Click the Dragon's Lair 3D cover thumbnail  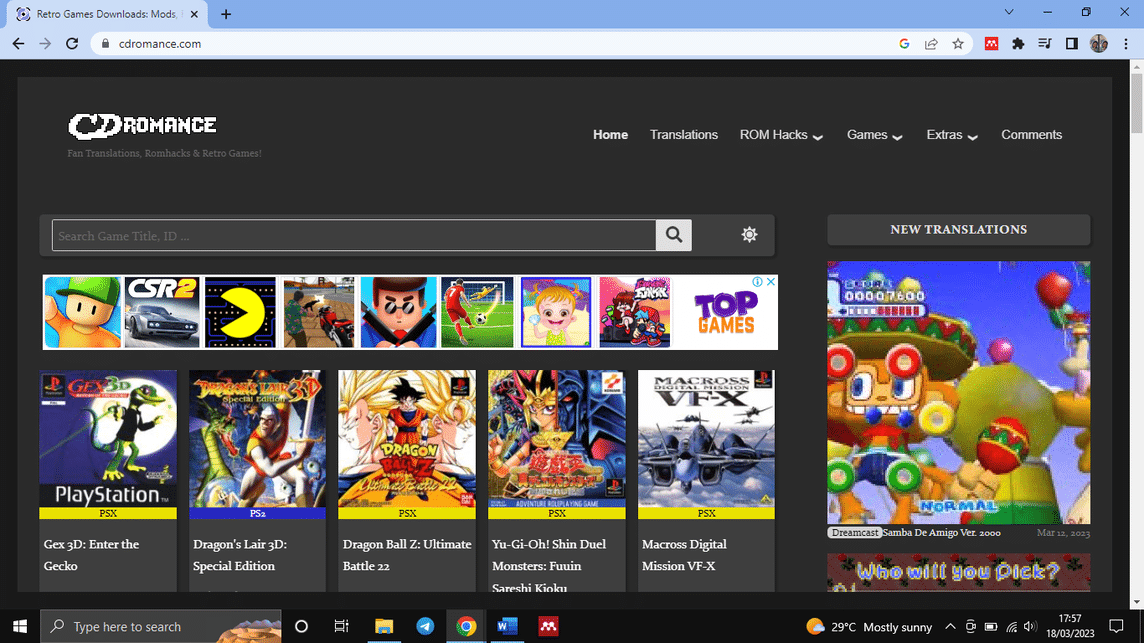[258, 439]
